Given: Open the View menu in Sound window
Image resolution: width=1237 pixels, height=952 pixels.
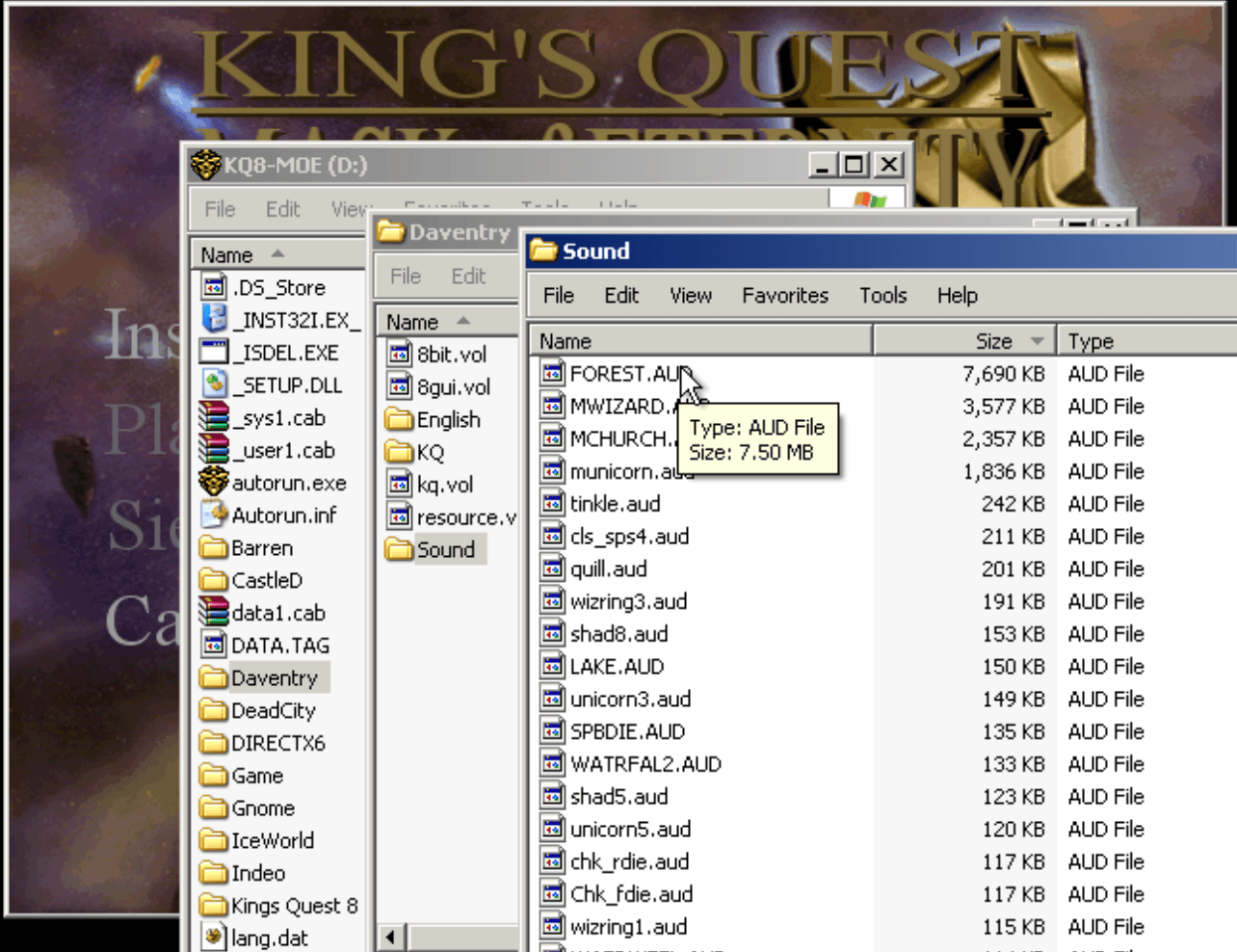Looking at the screenshot, I should click(691, 295).
